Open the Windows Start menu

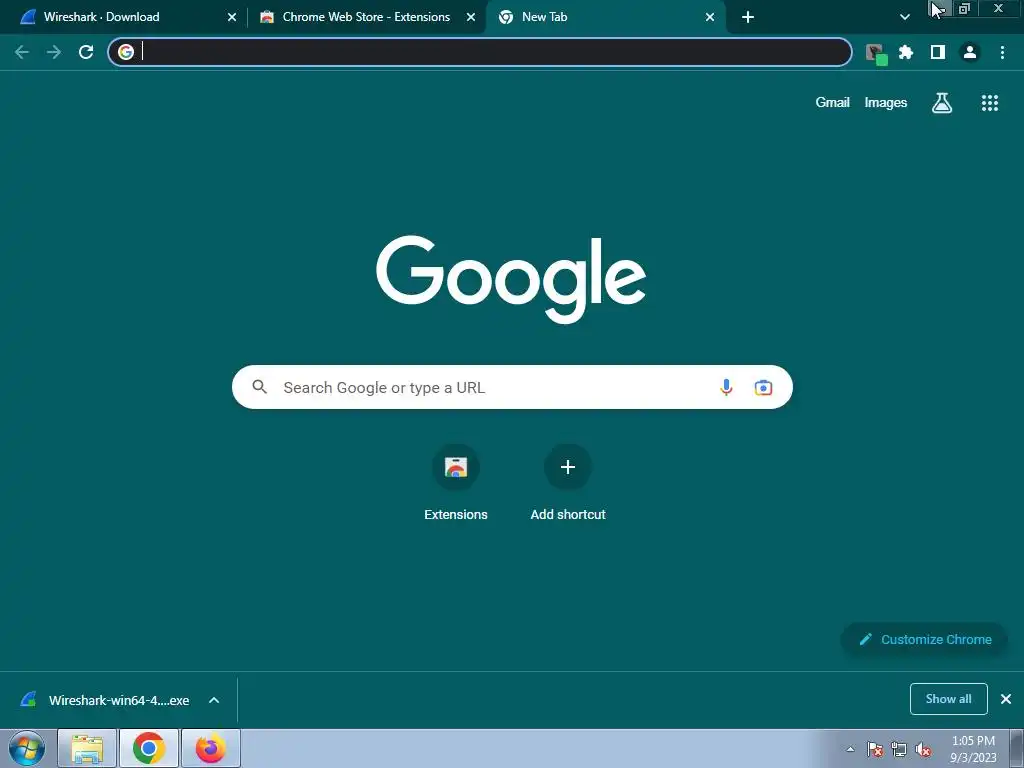(x=26, y=748)
